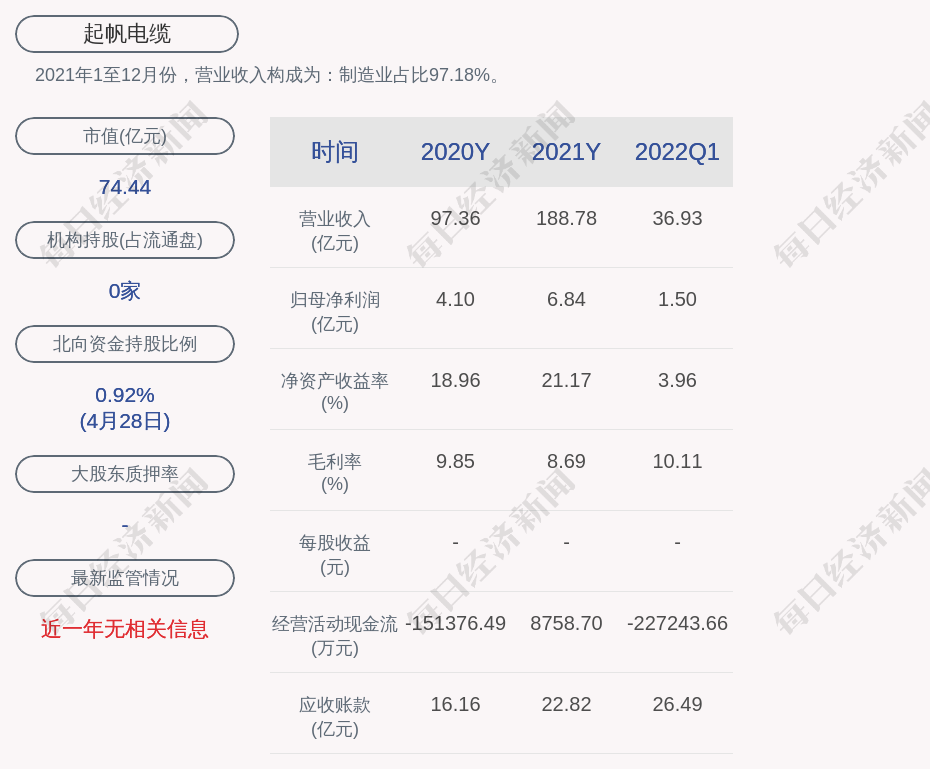Image resolution: width=930 pixels, height=769 pixels.
Task: Select the 北向资金持股比例 label pill
Action: pyautogui.click(x=125, y=344)
